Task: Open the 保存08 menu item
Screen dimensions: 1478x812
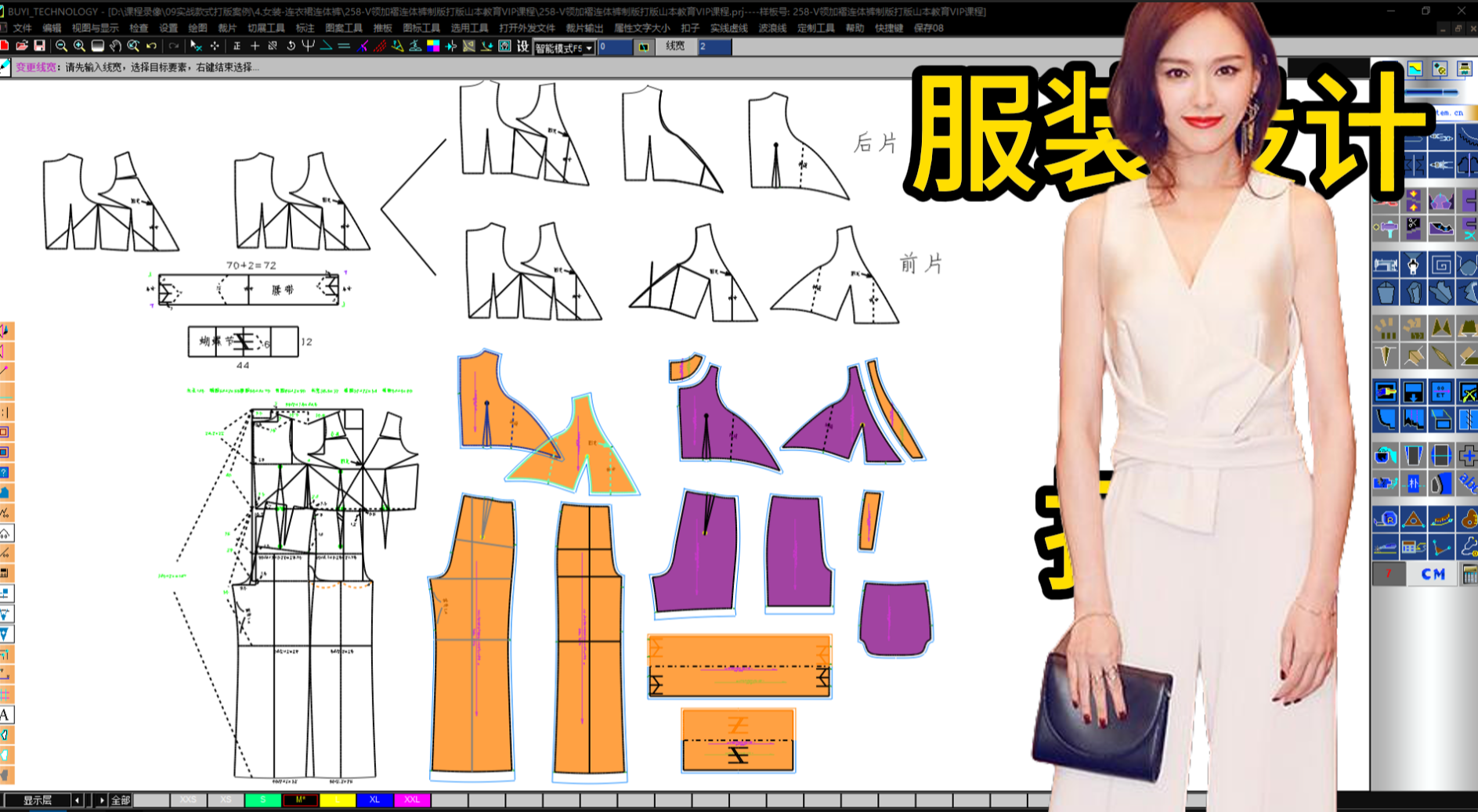Action: 929,28
